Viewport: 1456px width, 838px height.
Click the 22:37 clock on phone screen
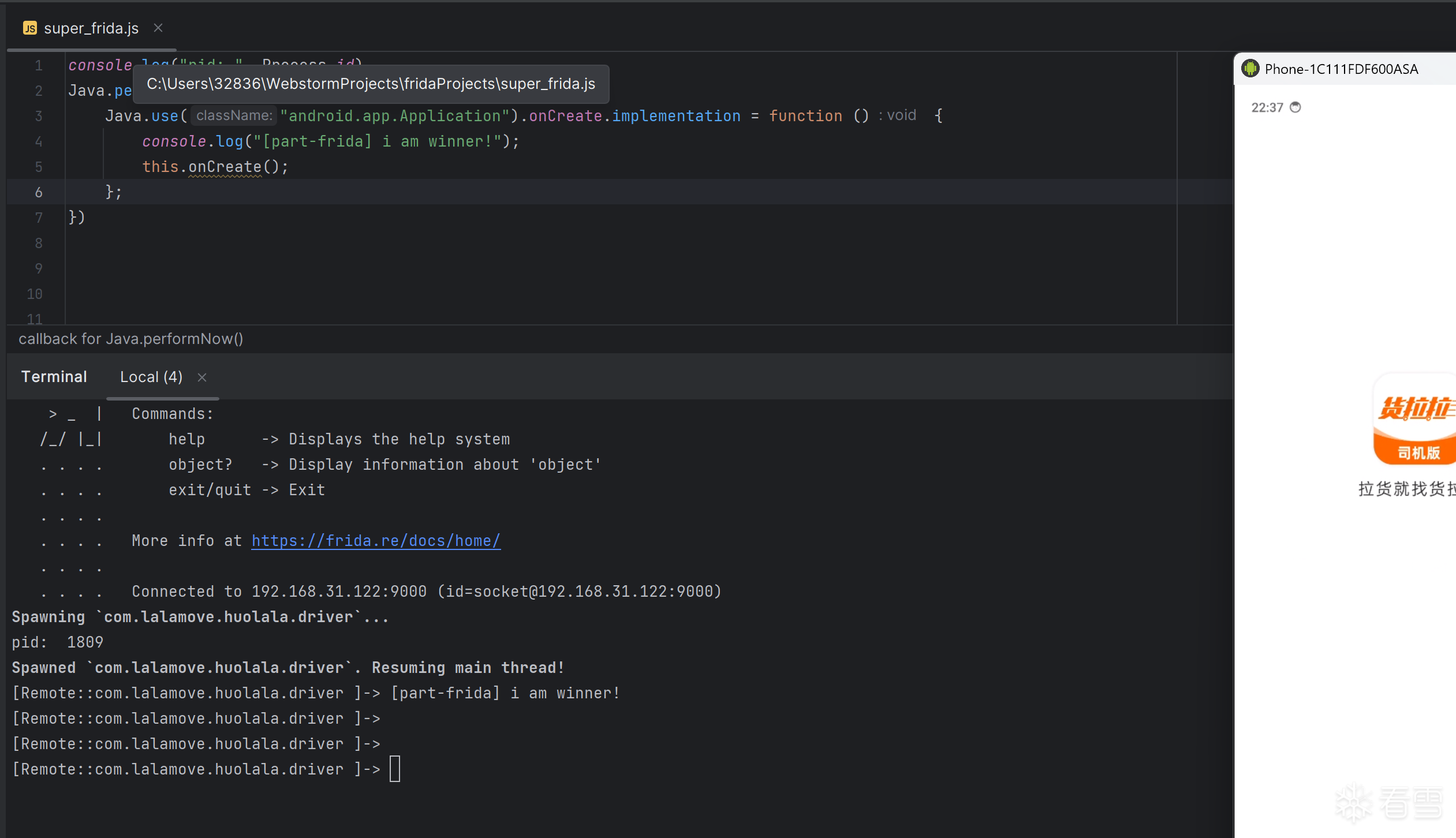pos(1267,107)
